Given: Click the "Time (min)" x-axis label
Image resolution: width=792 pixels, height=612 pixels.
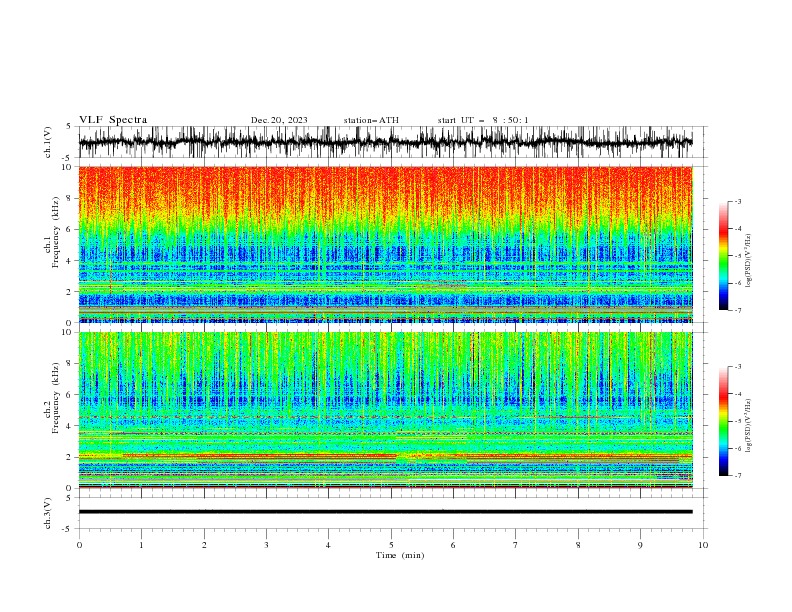Looking at the screenshot, I should (x=400, y=555).
